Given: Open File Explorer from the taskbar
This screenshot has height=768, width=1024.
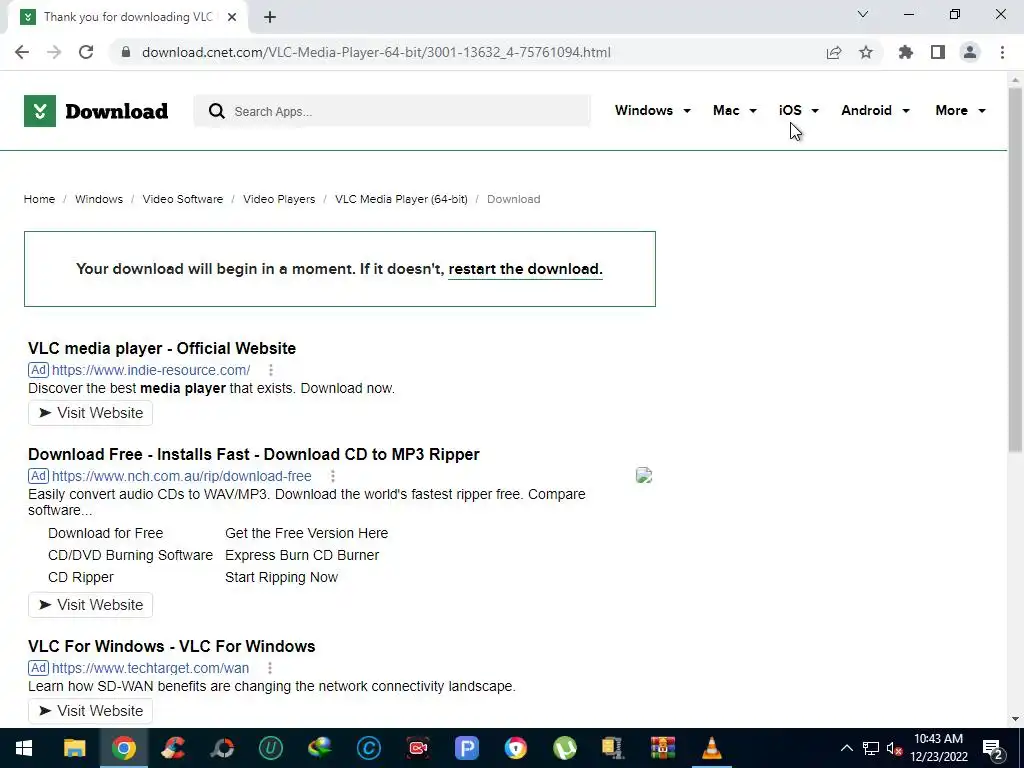Looking at the screenshot, I should click(x=74, y=748).
